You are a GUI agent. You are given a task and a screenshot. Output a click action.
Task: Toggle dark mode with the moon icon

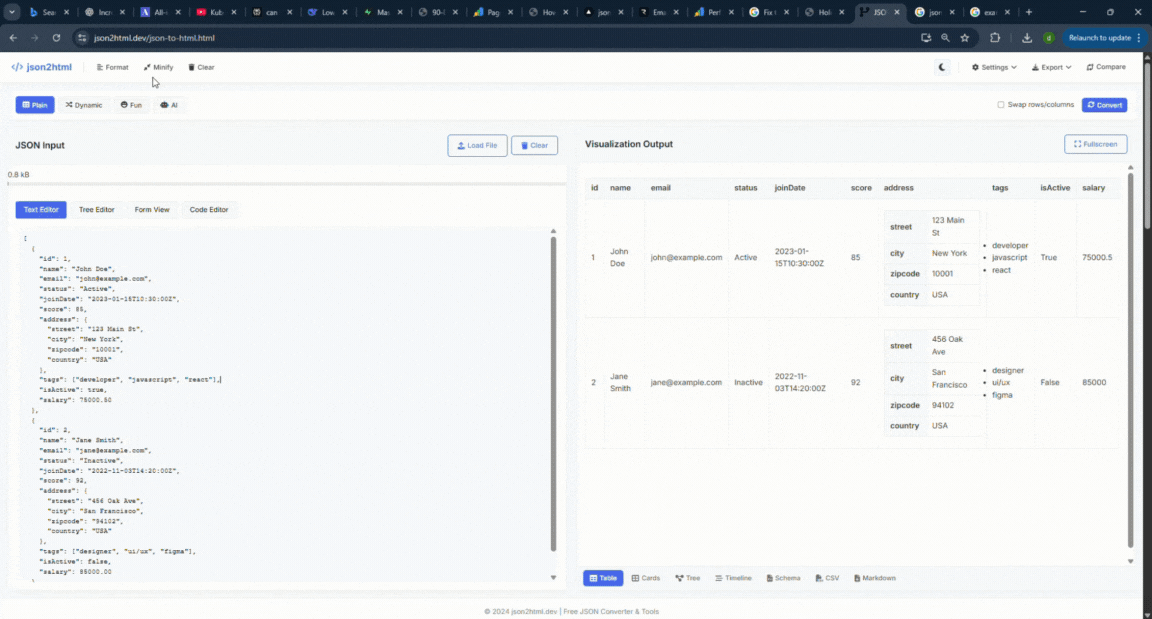point(941,67)
